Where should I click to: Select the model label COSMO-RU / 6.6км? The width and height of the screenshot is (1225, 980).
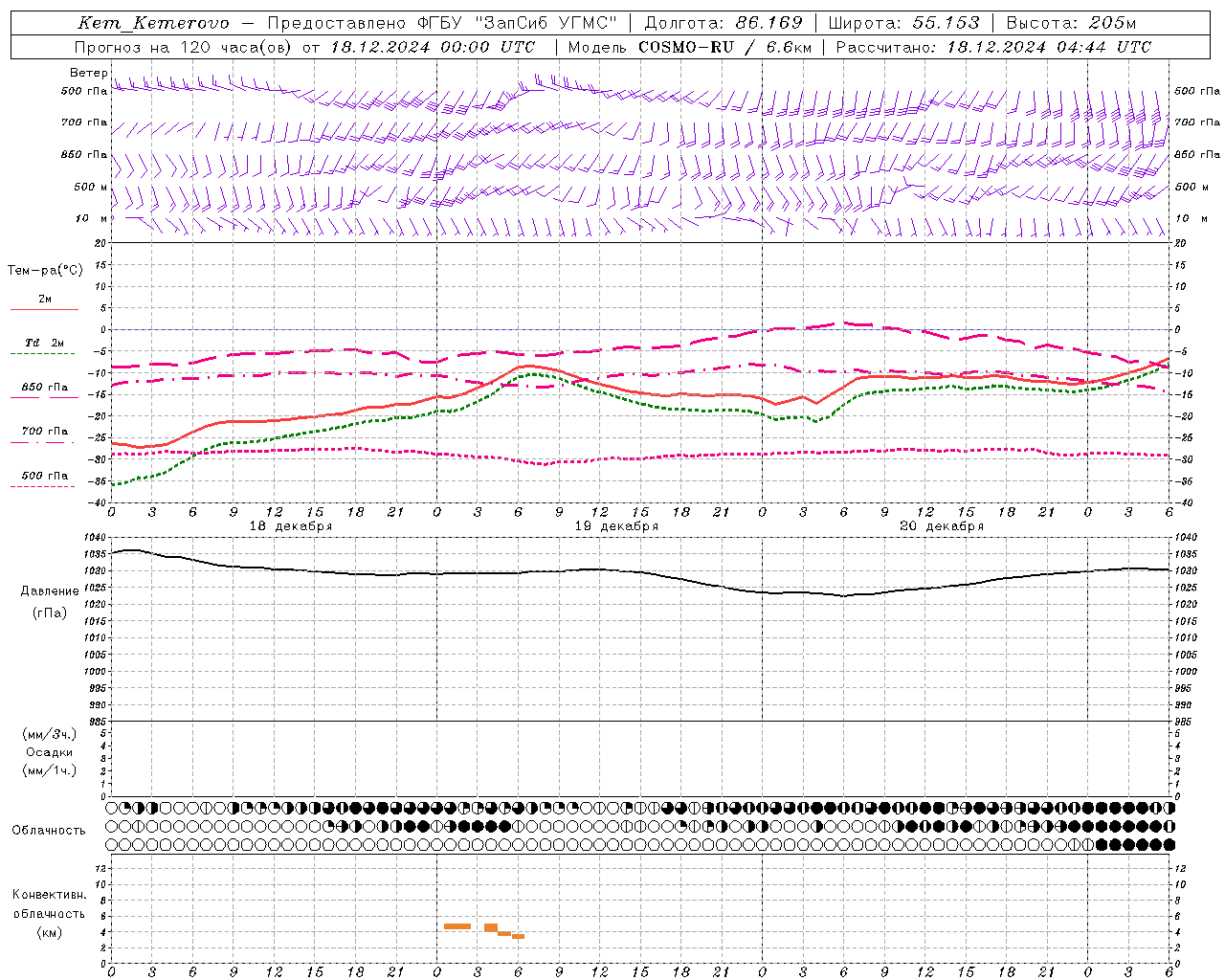click(725, 47)
